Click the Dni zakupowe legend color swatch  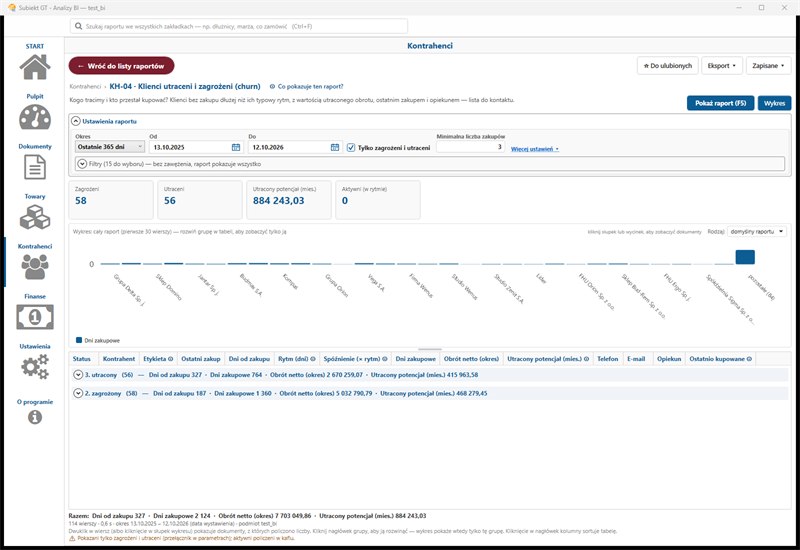point(79,340)
